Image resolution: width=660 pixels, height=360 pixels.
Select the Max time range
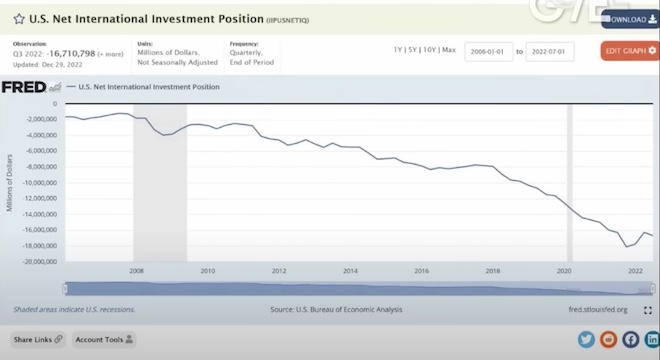coord(449,50)
